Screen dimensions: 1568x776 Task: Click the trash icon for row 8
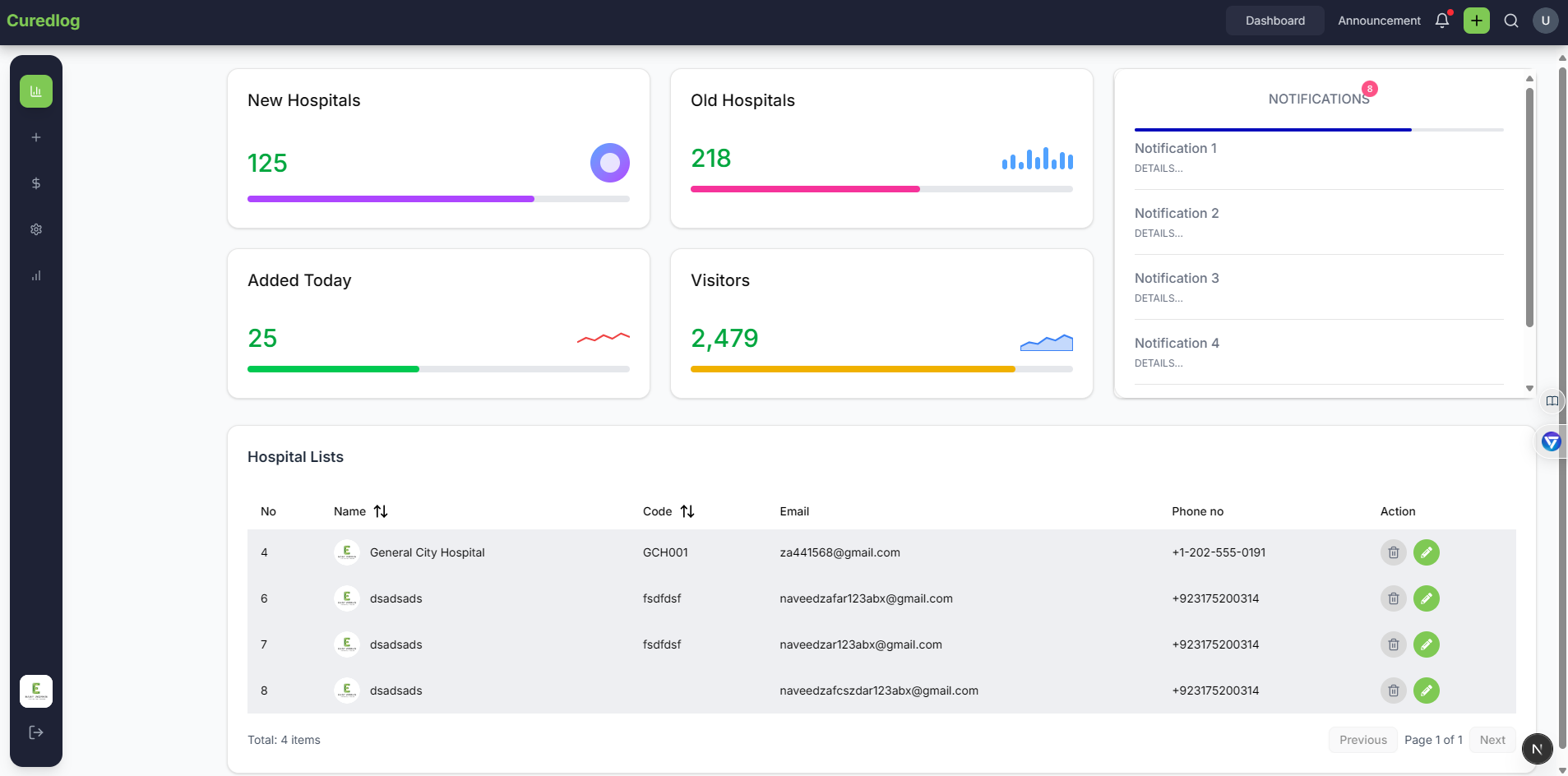click(x=1393, y=691)
